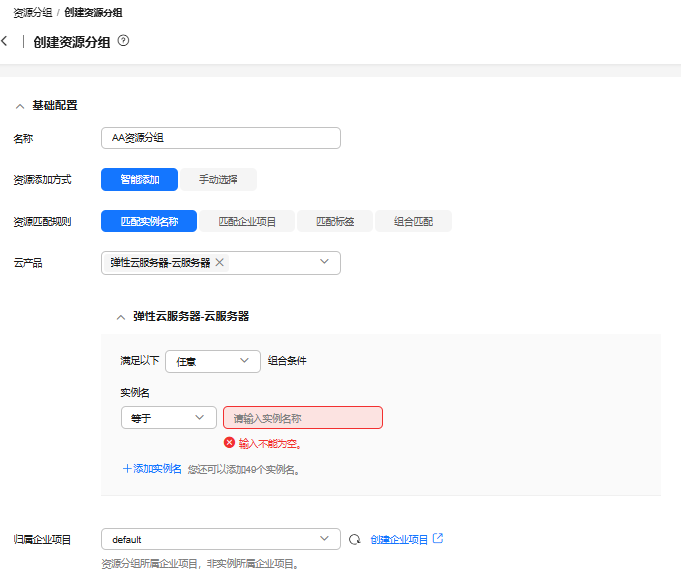Click the 输入不能为空 error message
The height and width of the screenshot is (586, 681).
270,444
